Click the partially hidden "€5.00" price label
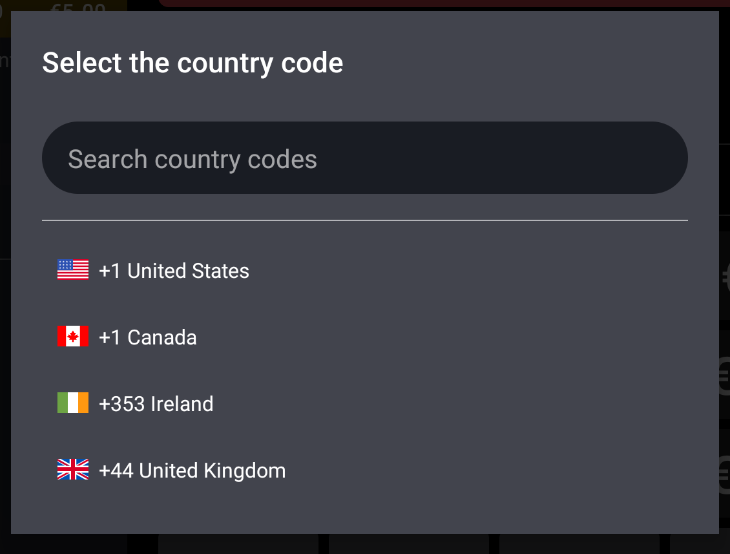Viewport: 730px width, 554px height. point(78,8)
